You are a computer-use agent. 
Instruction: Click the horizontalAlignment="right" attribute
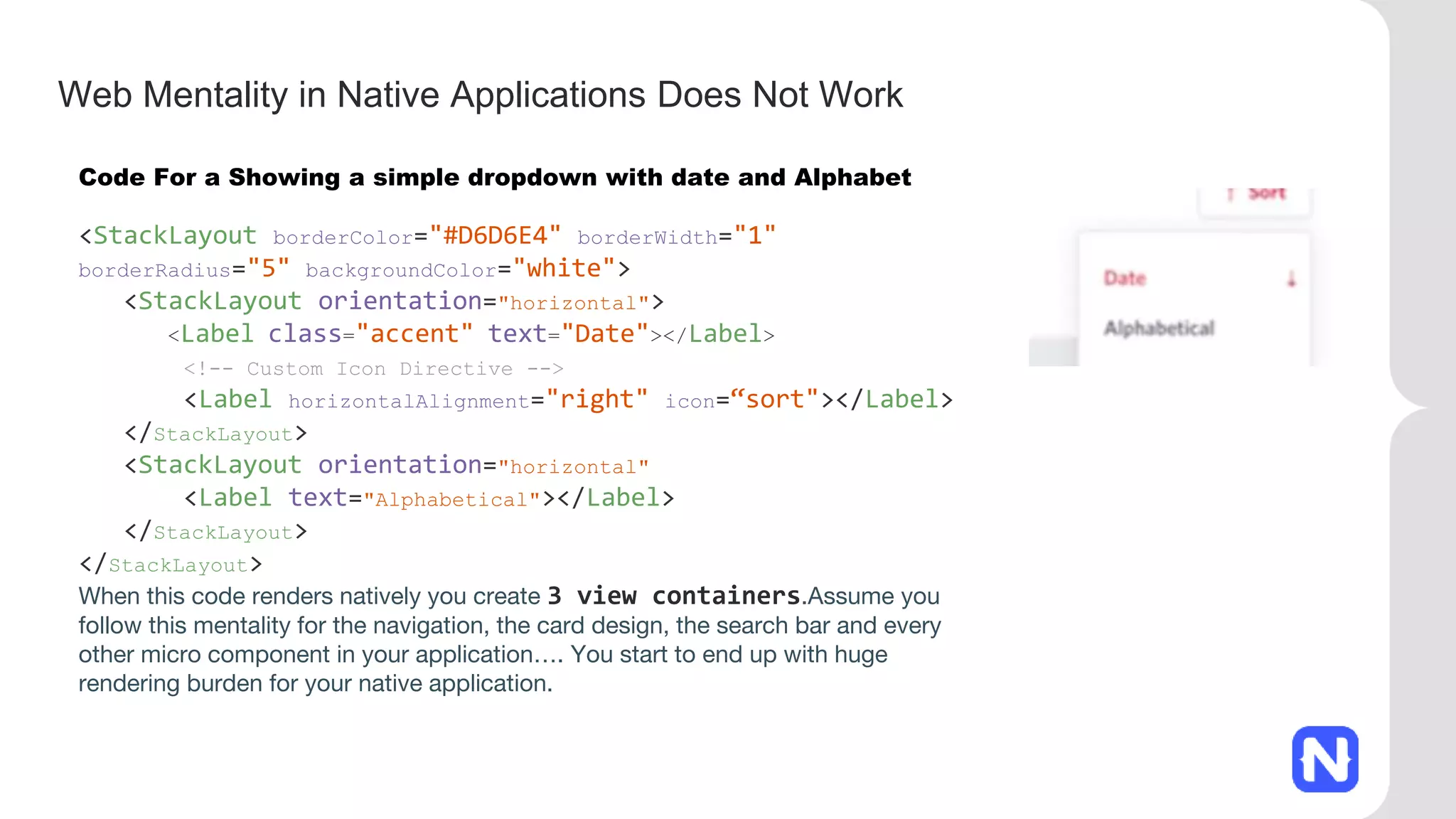point(468,400)
